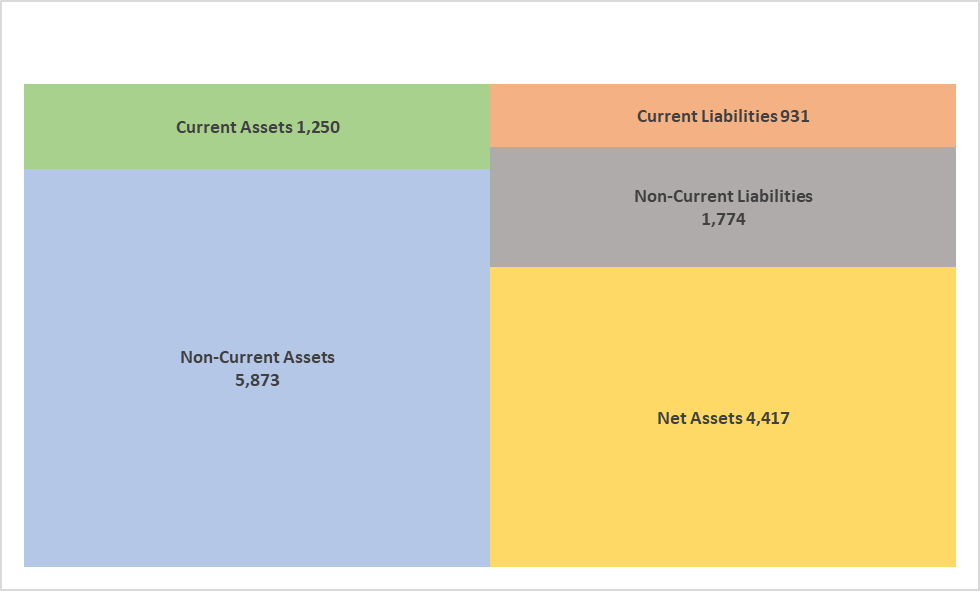Viewport: 980px width, 591px height.
Task: Click the 'Non-Current Liabilities' label text
Action: [x=723, y=196]
